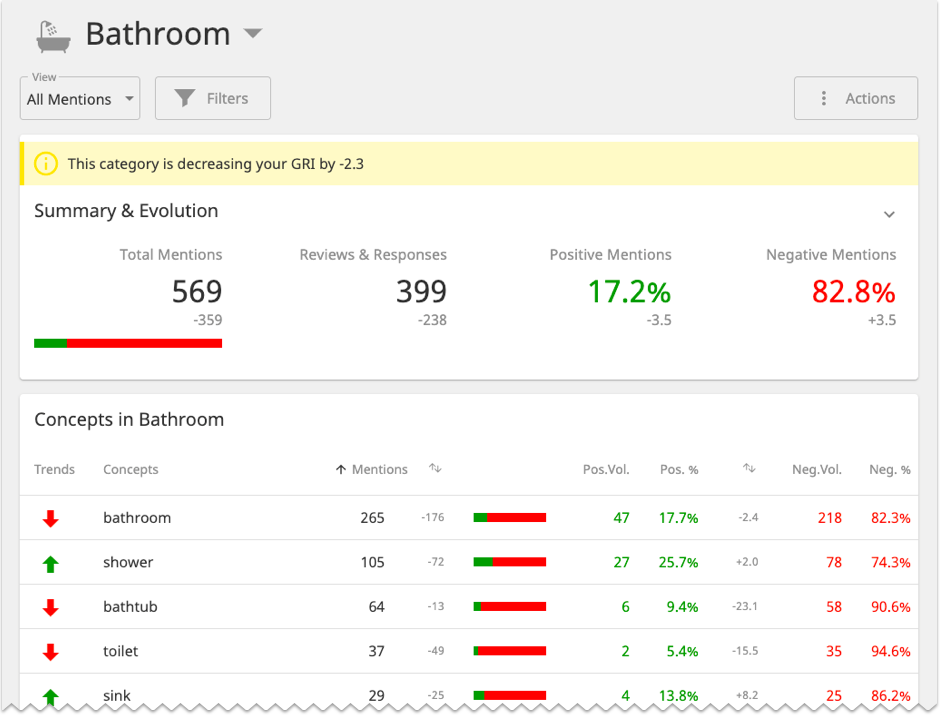
Task: Select the sink concept row
Action: [x=469, y=692]
